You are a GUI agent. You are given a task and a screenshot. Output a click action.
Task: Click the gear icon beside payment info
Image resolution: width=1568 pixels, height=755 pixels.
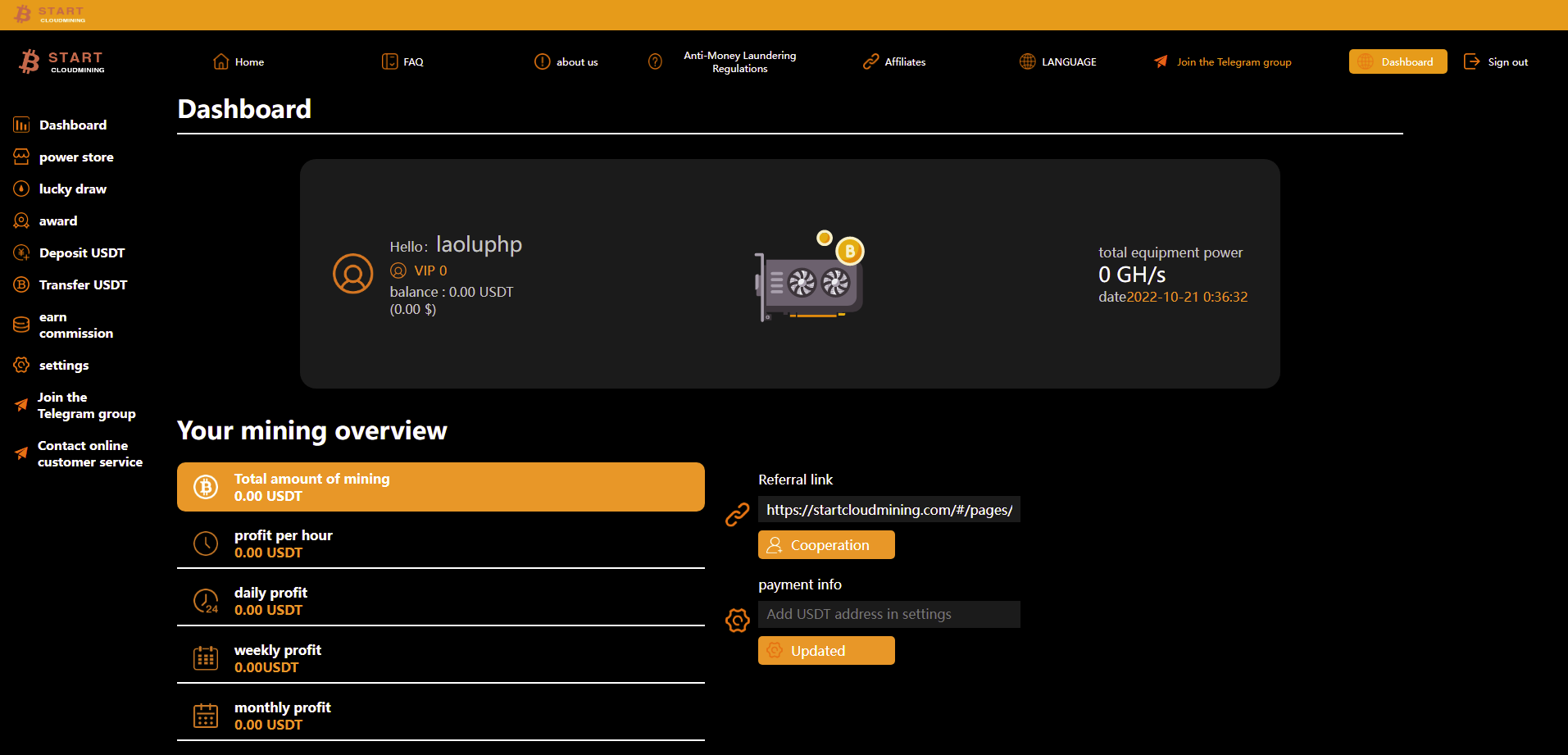737,621
